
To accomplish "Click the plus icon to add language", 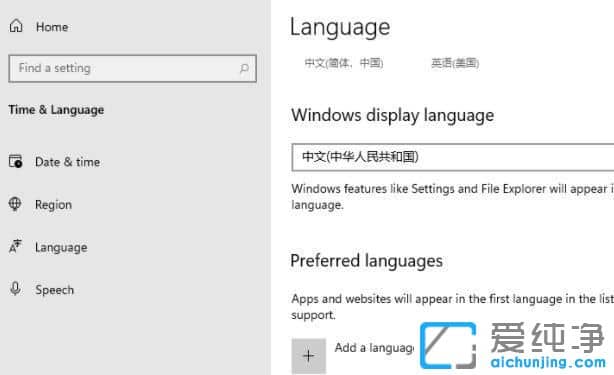I will pos(309,355).
